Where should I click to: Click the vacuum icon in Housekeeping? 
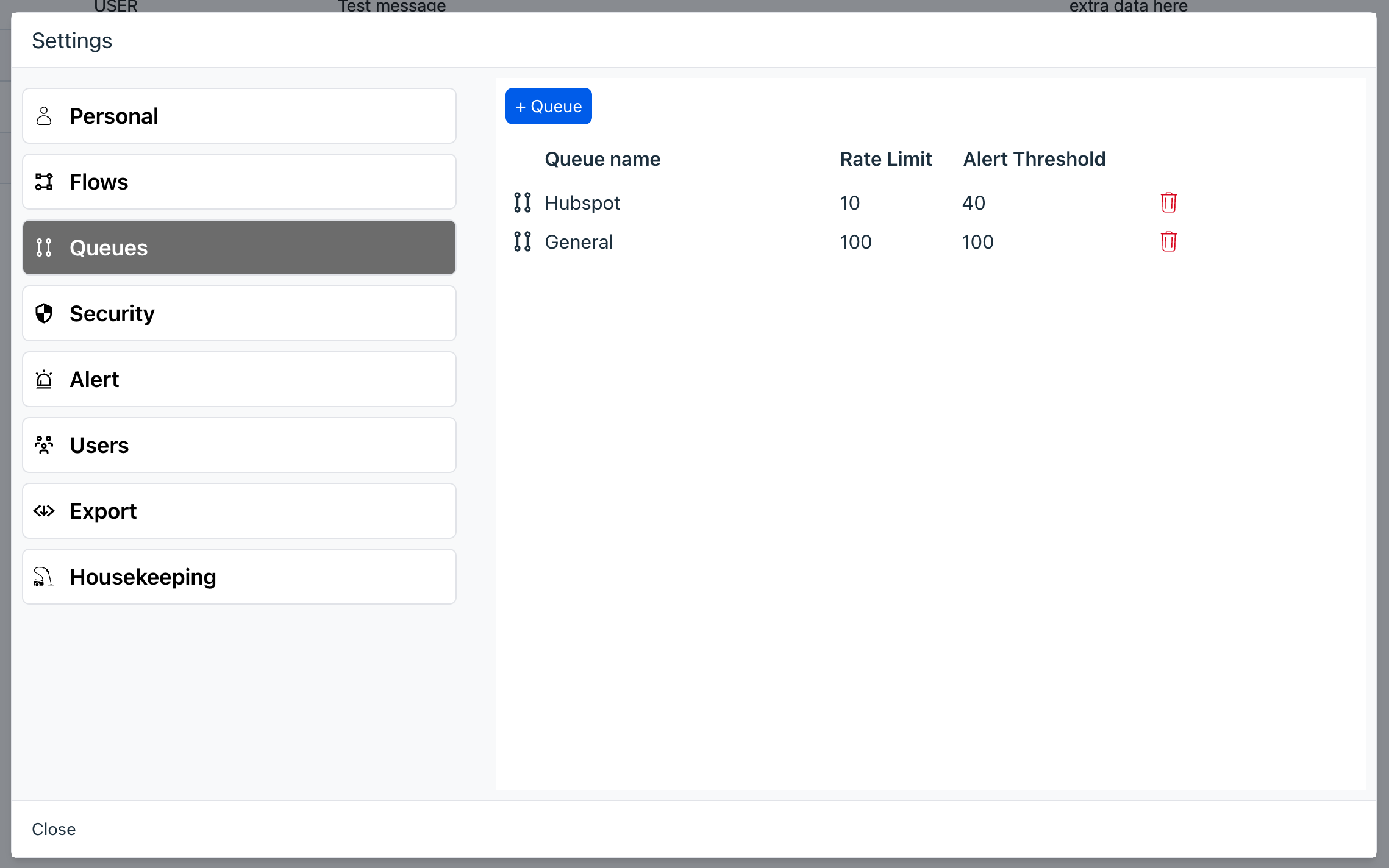tap(44, 577)
